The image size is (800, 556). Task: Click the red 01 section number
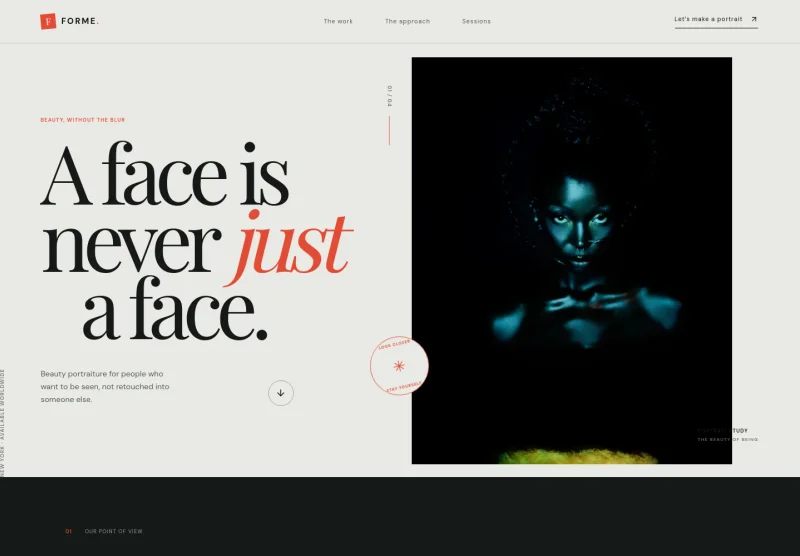[68, 532]
